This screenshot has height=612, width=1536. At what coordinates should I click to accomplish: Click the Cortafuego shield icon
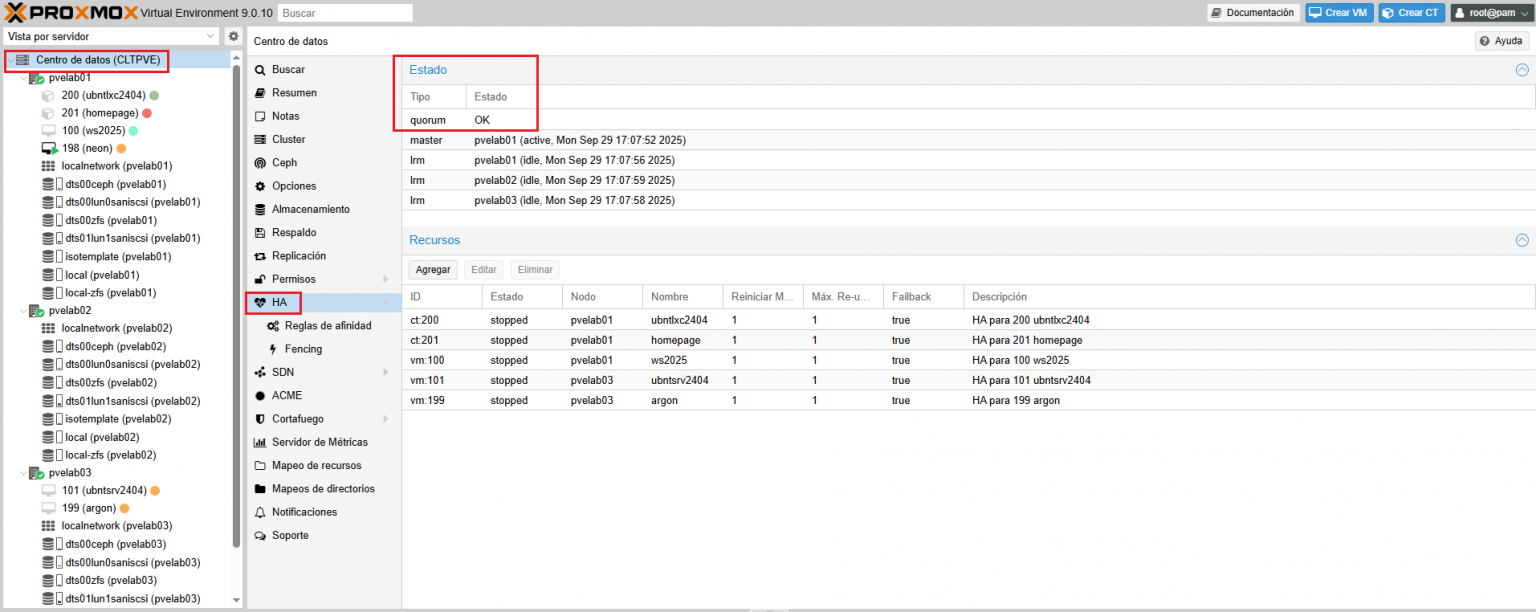[x=260, y=419]
